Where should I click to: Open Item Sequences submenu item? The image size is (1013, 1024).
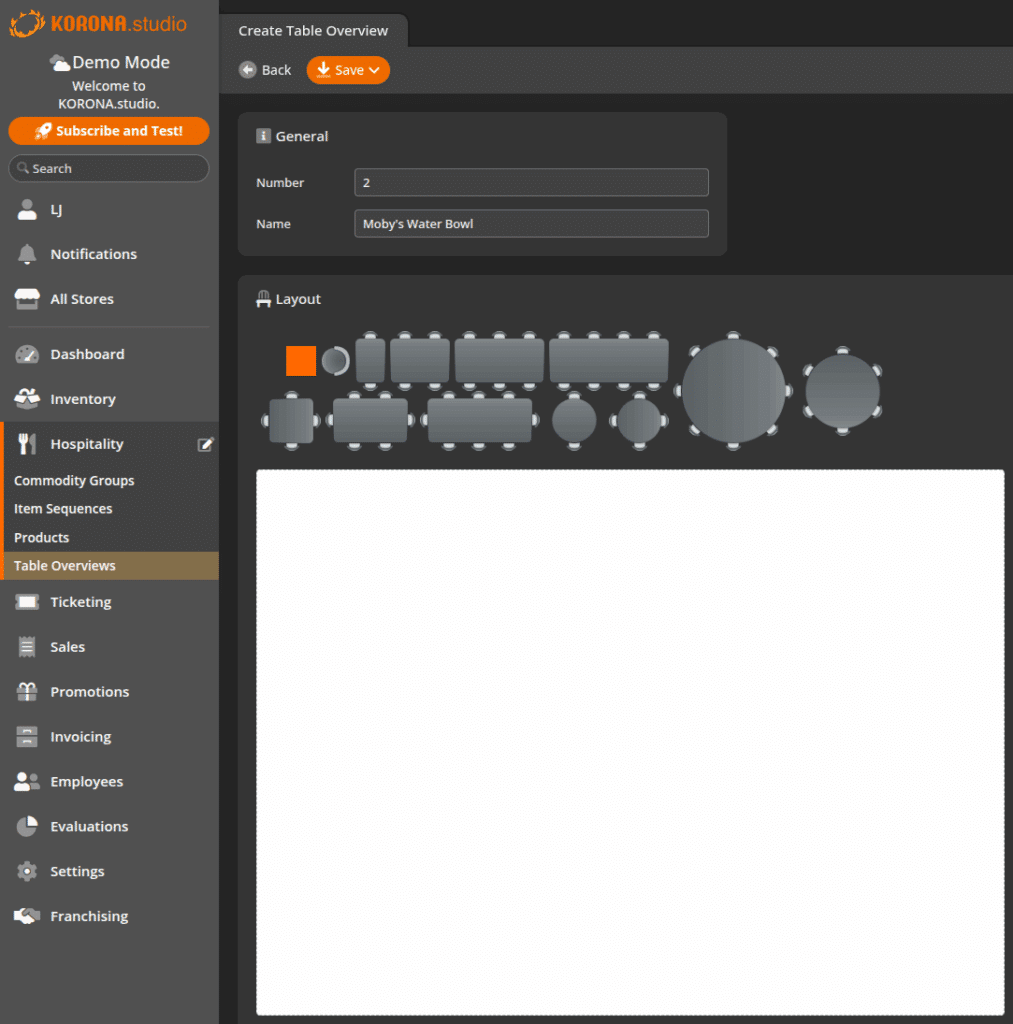[x=63, y=509]
